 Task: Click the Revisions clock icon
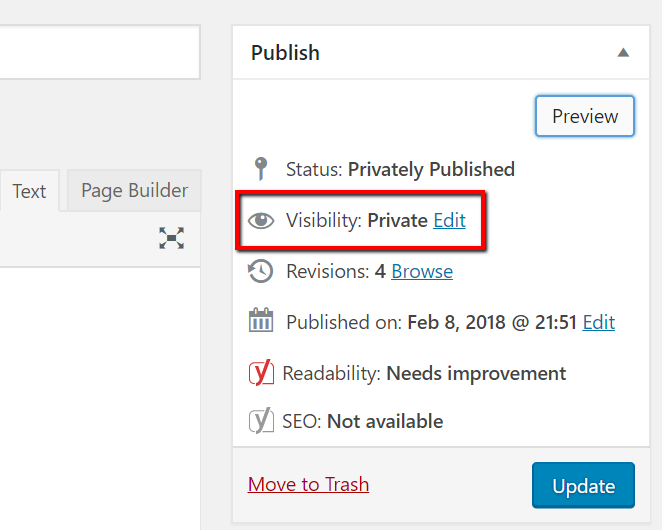(261, 271)
